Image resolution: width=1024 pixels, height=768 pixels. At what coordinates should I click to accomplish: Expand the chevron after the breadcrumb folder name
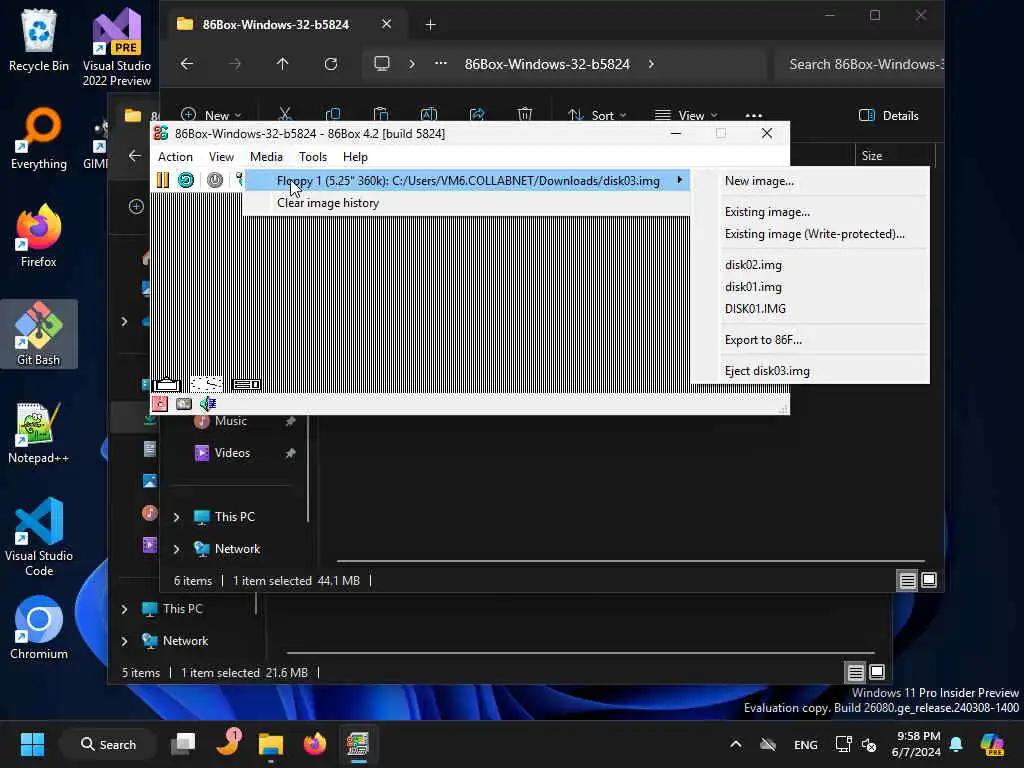[651, 64]
